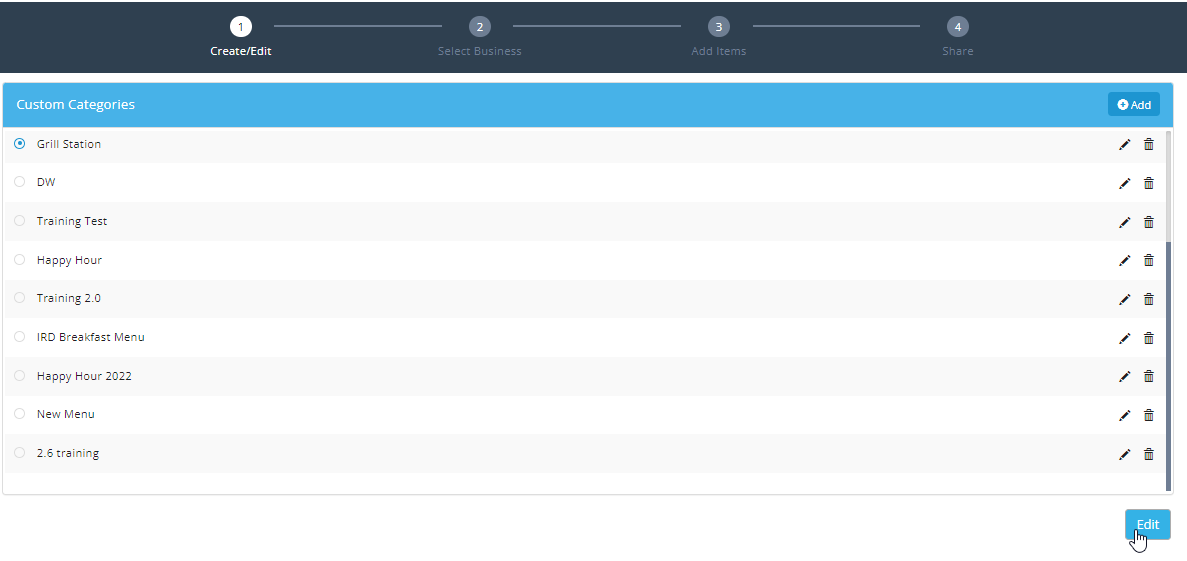Click the pencil icon for Training Test
Image resolution: width=1187 pixels, height=561 pixels.
coord(1124,222)
